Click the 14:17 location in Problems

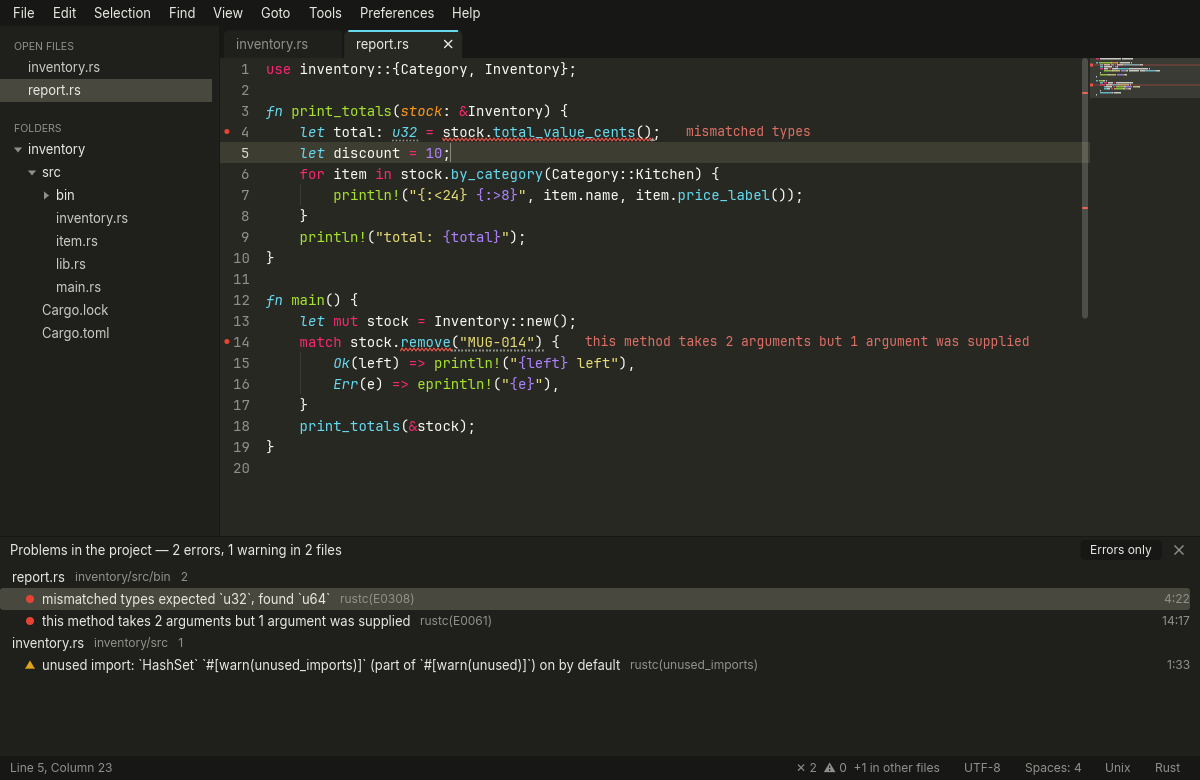tap(1176, 621)
